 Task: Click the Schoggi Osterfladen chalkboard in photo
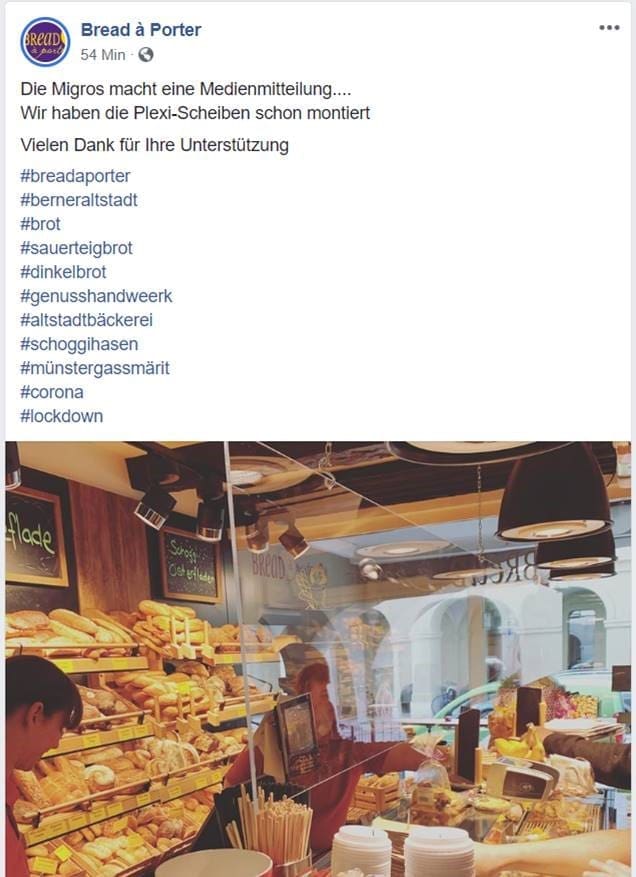[x=190, y=565]
